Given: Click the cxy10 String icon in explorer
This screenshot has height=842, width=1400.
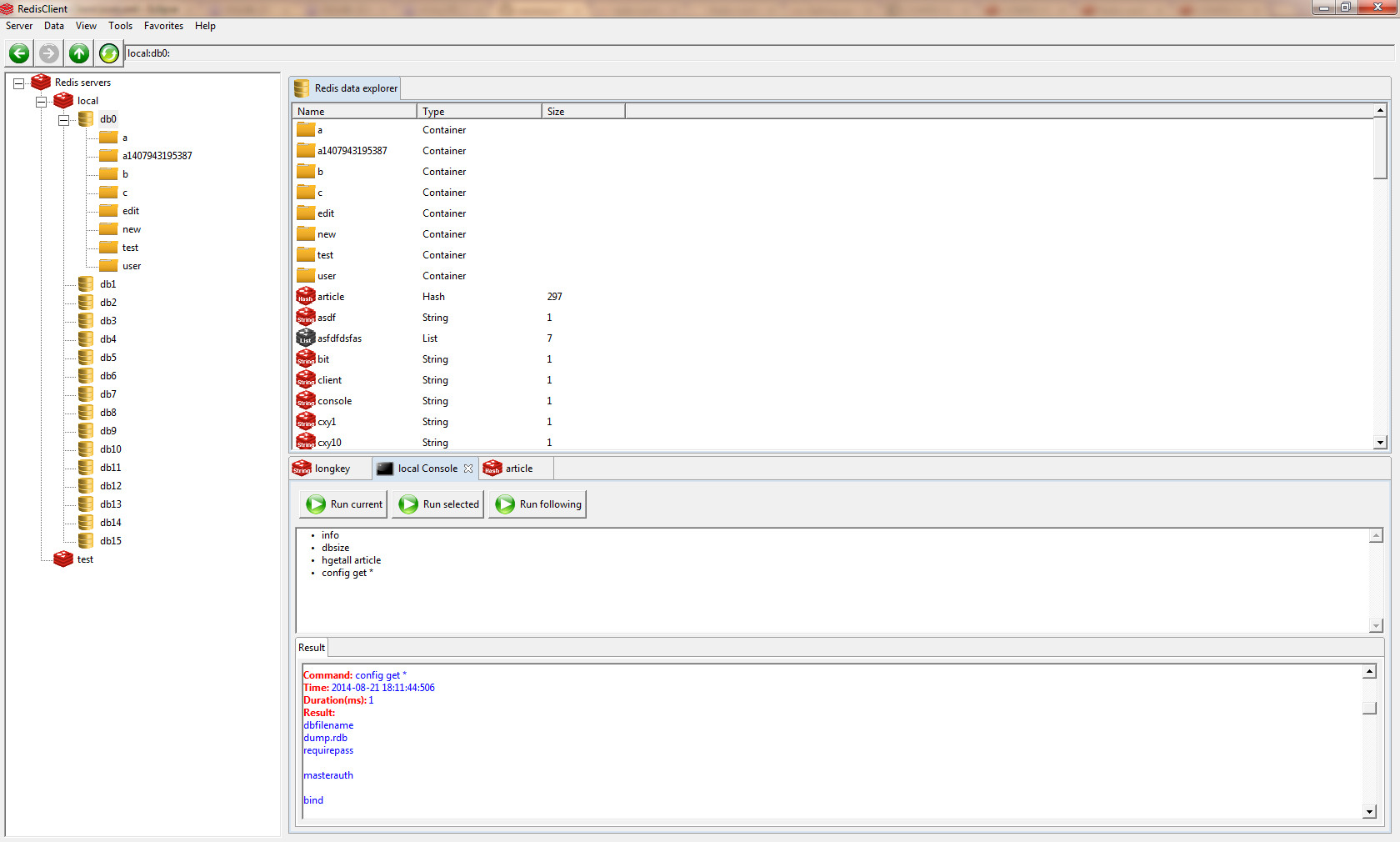Looking at the screenshot, I should tap(306, 442).
